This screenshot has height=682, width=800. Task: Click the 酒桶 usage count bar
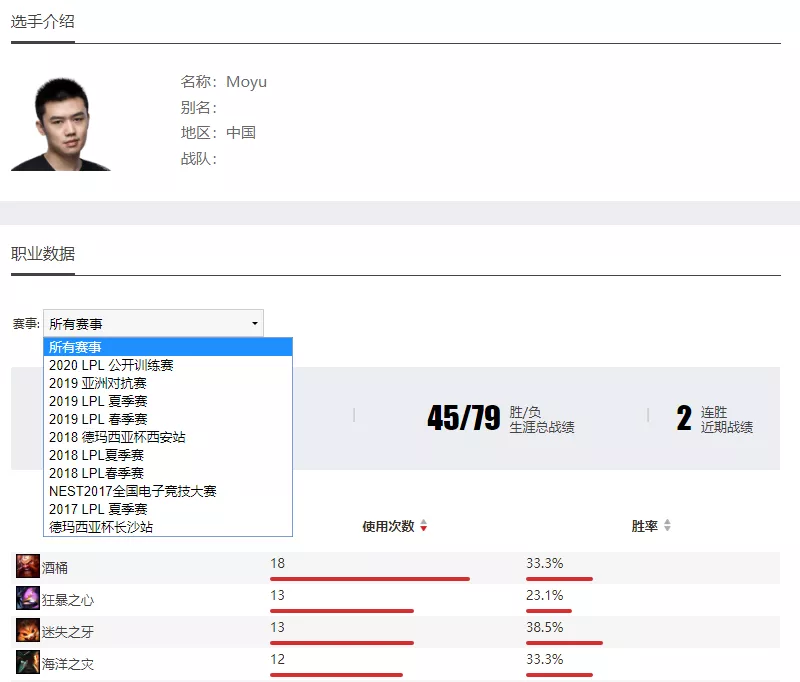369,578
